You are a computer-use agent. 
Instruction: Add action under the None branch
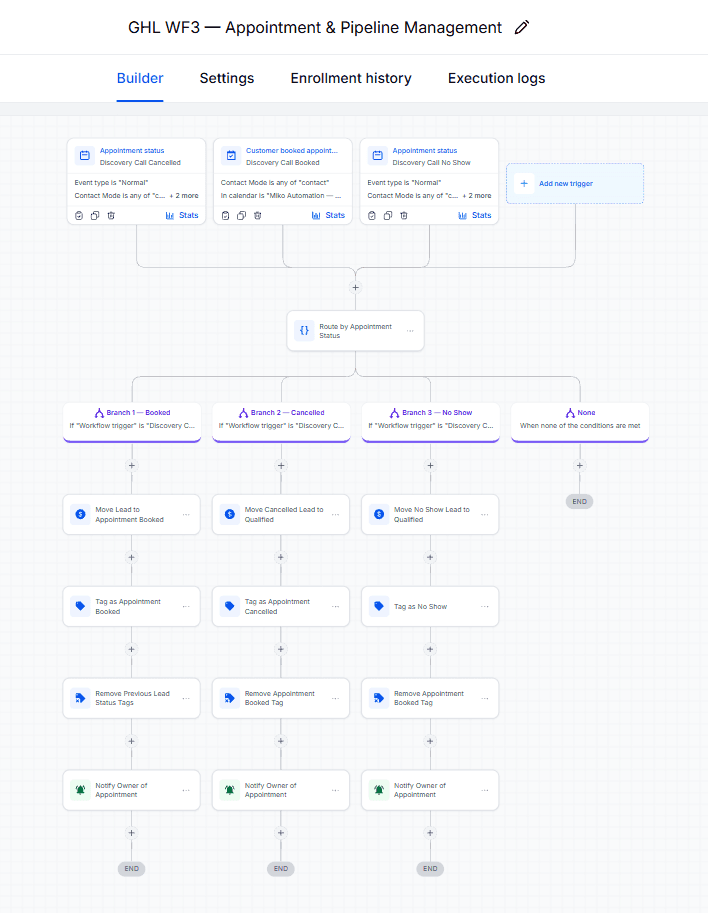579,466
